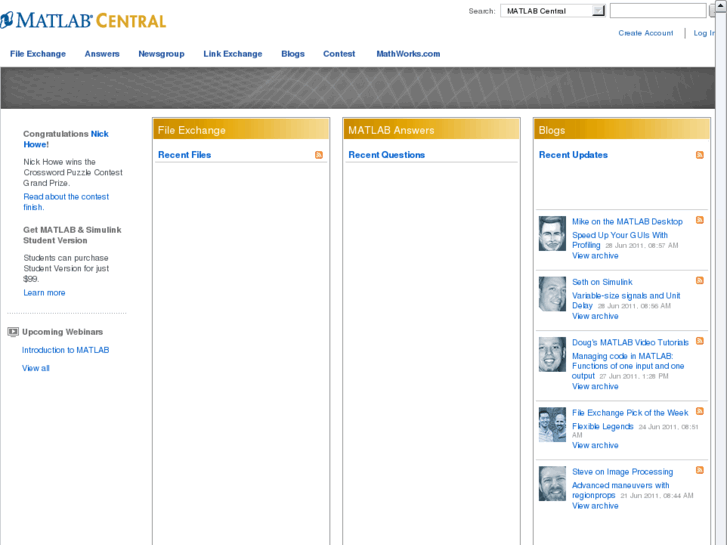Click the Get MATLAB & Simulink Student Version heading
Screen dimensions: 727x545
[x=72, y=235]
